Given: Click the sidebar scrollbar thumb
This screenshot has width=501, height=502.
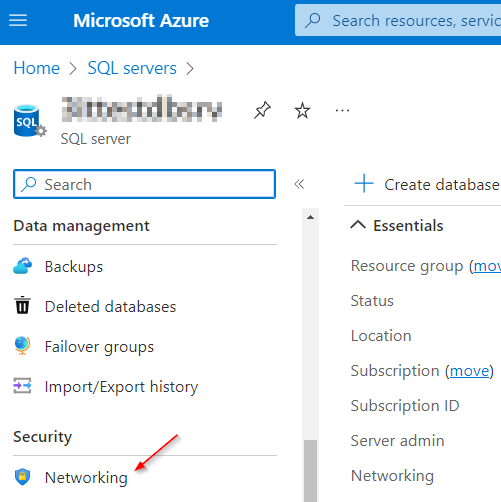Looking at the screenshot, I should [311, 471].
